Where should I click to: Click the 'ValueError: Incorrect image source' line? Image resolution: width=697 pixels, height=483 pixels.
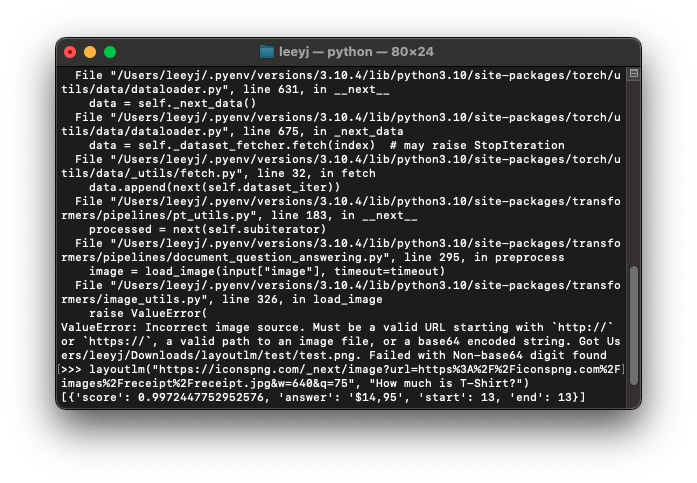pyautogui.click(x=200, y=327)
